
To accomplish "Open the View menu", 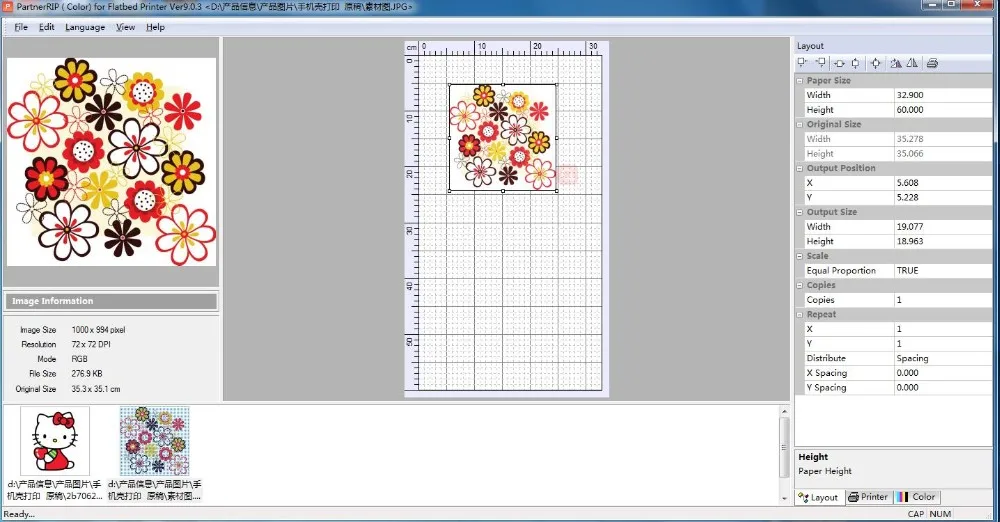I will [x=125, y=27].
